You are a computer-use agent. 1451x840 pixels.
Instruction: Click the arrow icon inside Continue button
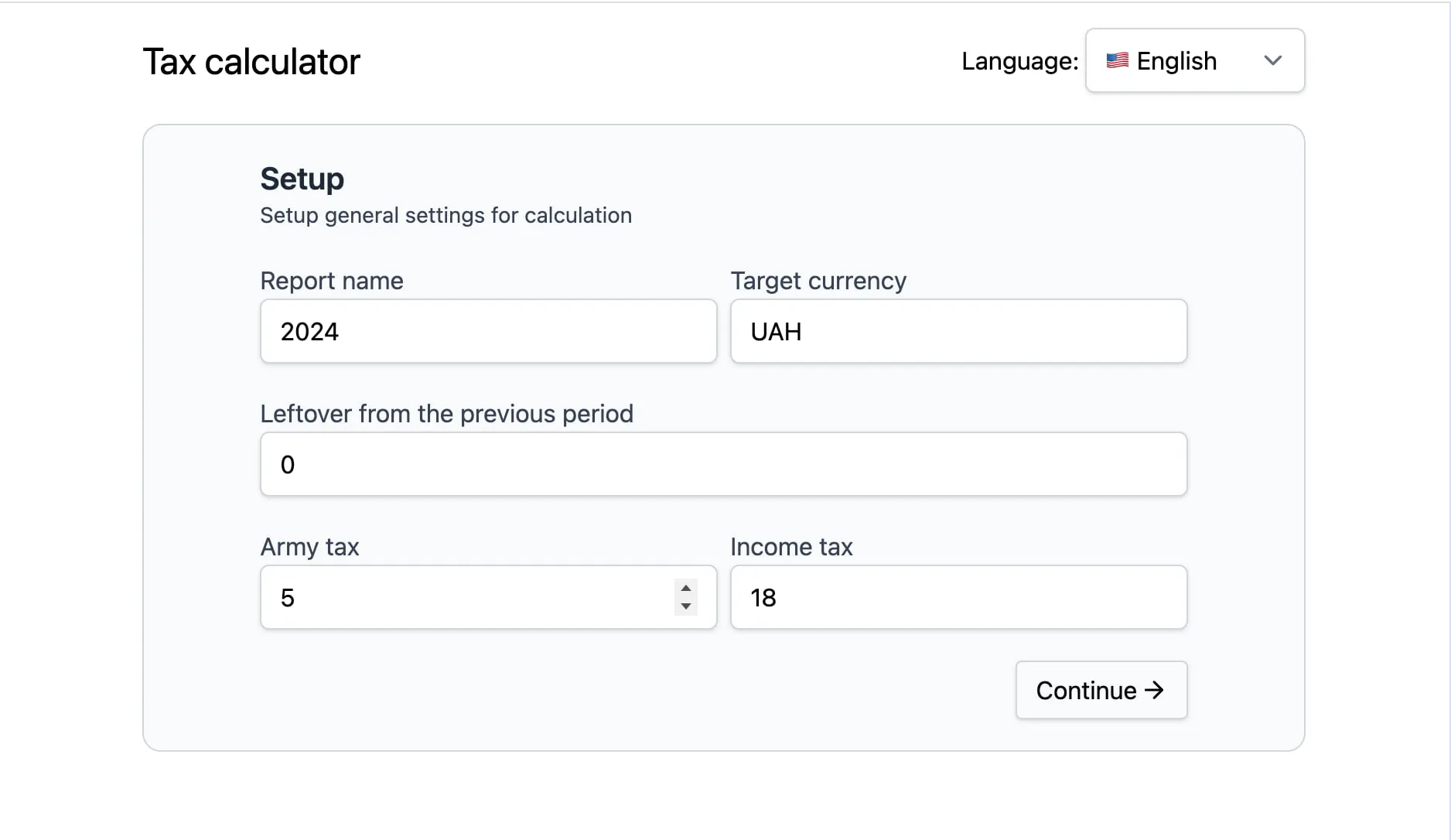pyautogui.click(x=1154, y=690)
